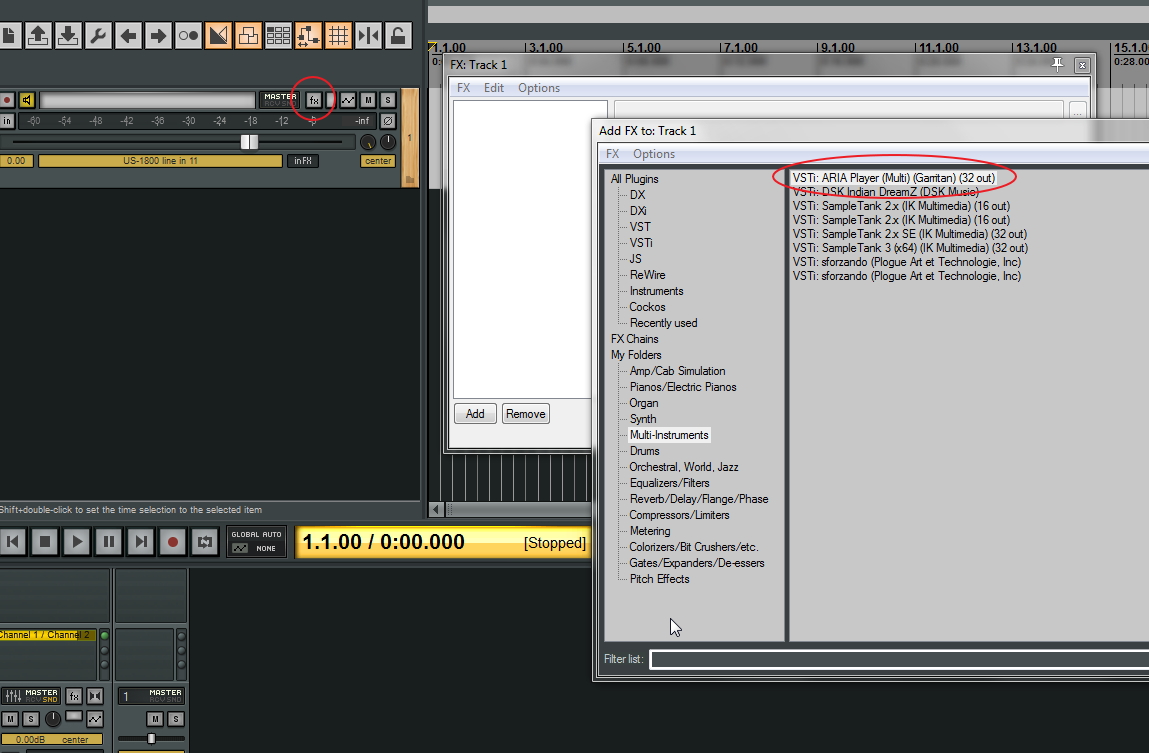Image resolution: width=1149 pixels, height=753 pixels.
Task: Click the padlock locking icon
Action: 399,35
